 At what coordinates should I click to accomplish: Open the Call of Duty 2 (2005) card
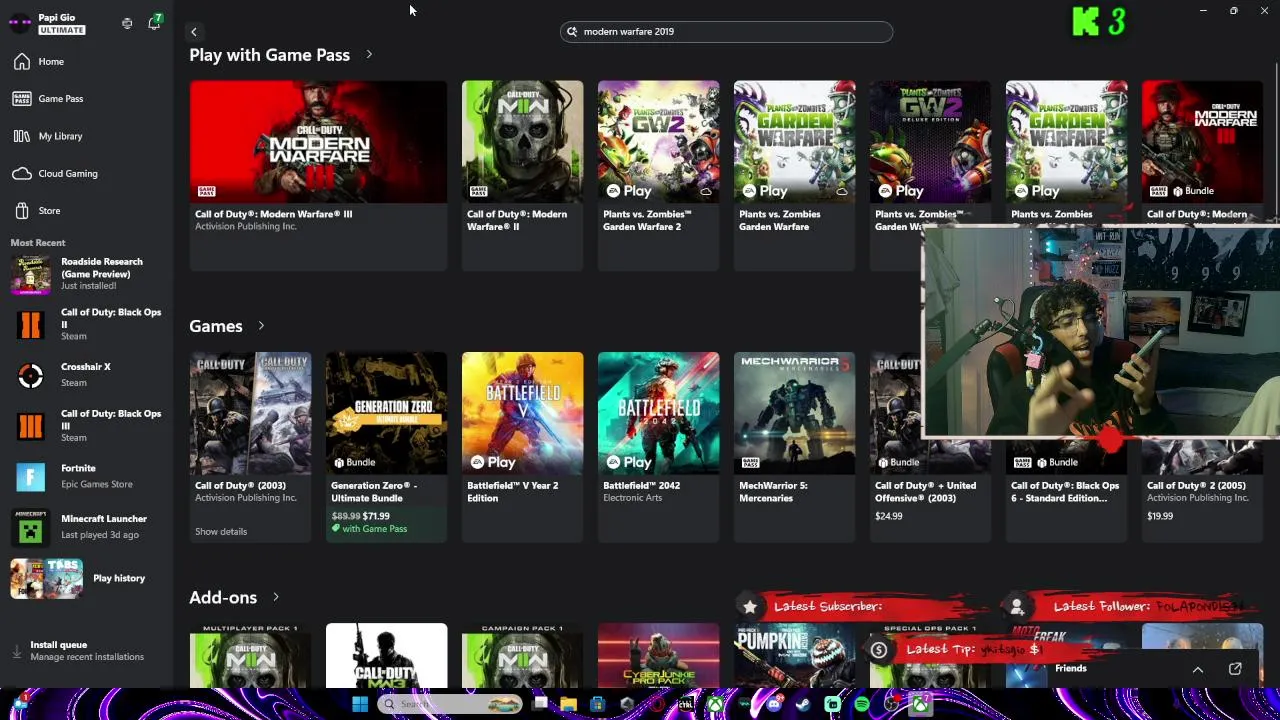tap(1202, 490)
